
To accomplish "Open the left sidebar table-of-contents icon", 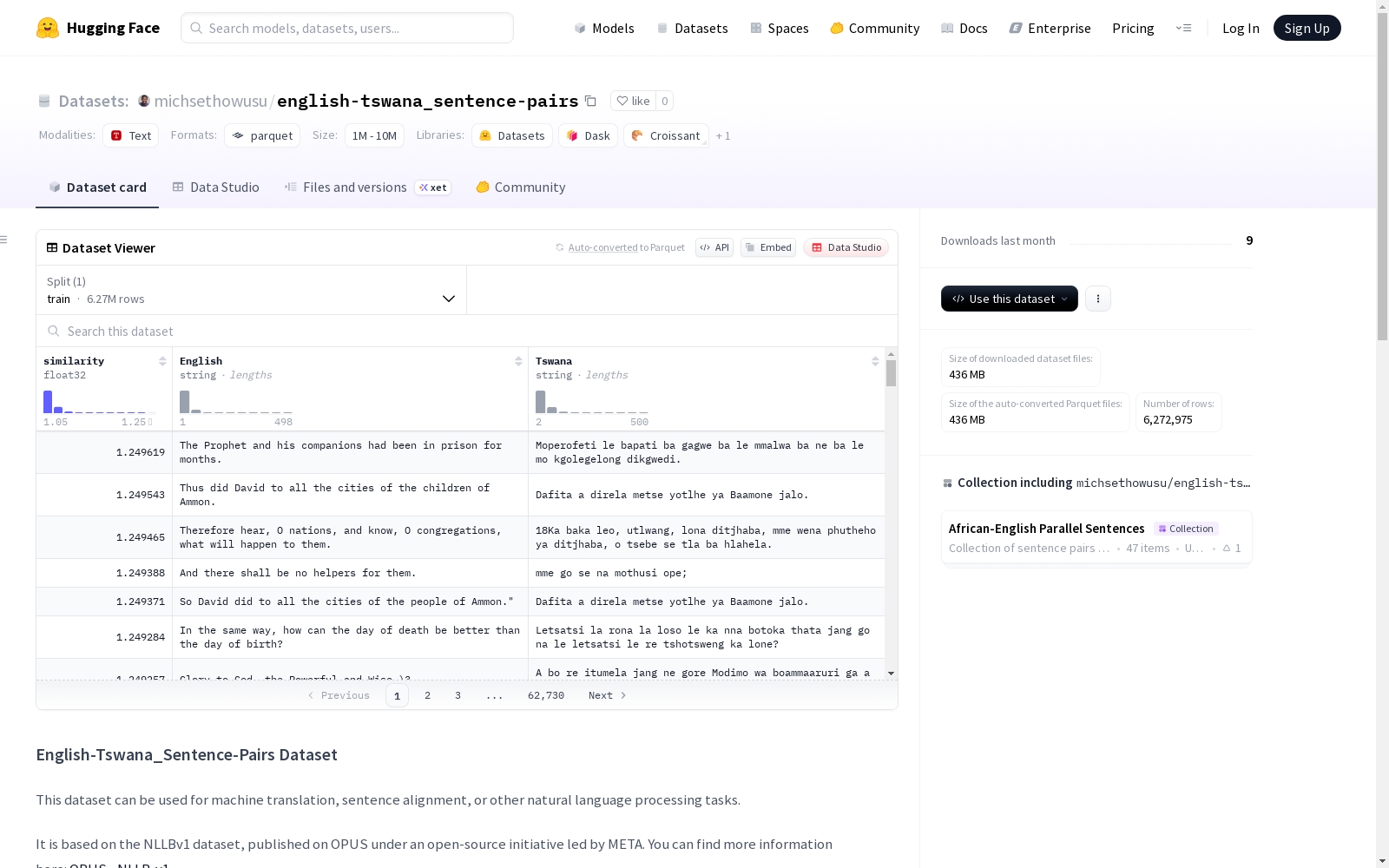I will pyautogui.click(x=3, y=240).
